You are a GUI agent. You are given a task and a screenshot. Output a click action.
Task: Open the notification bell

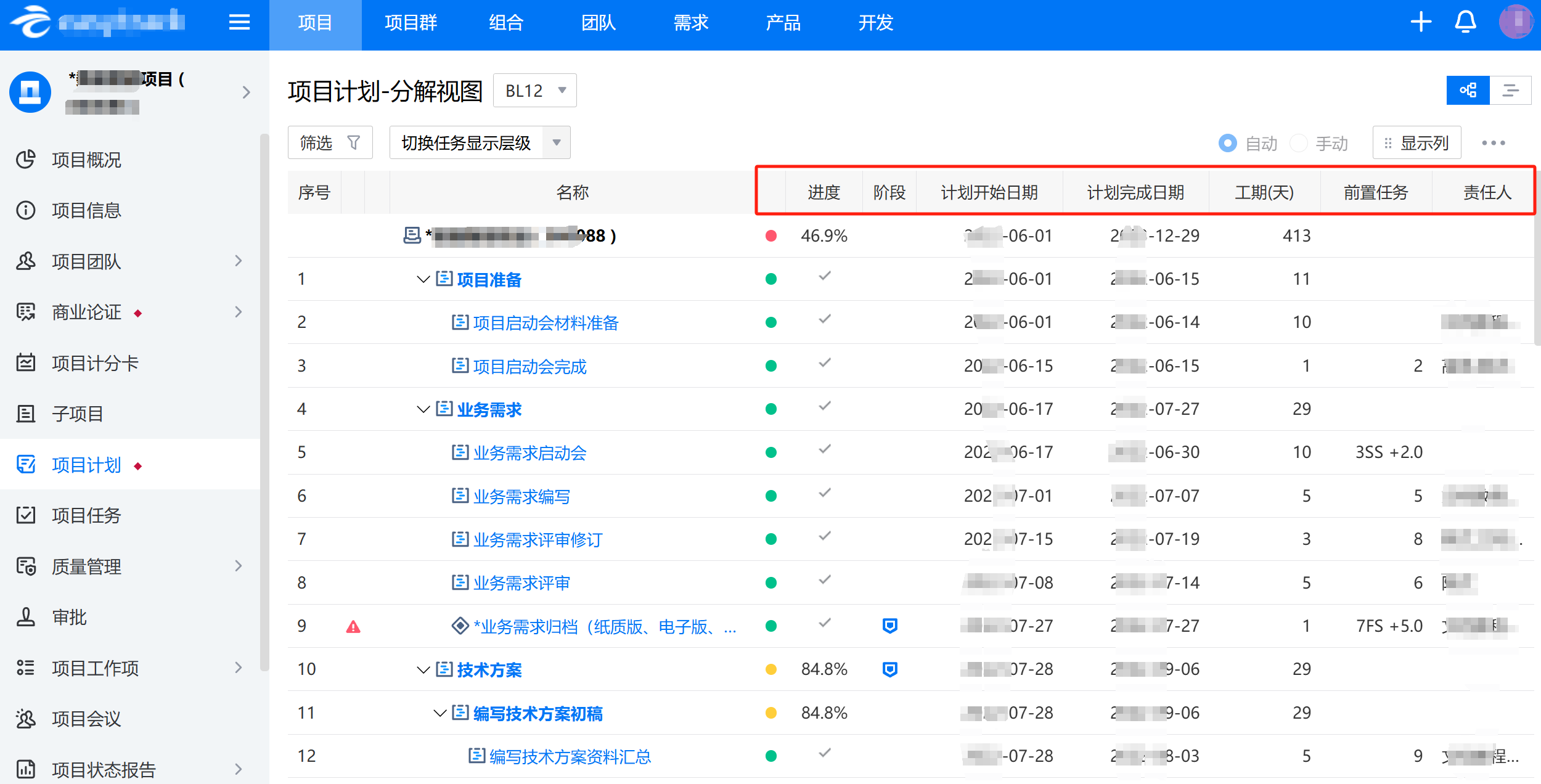pyautogui.click(x=1465, y=22)
